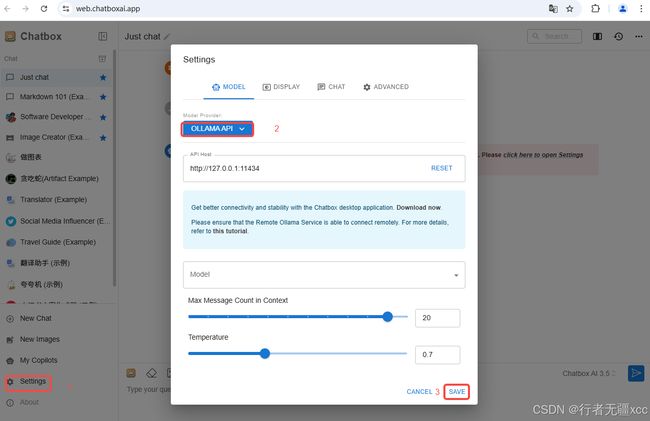Image resolution: width=650 pixels, height=421 pixels.
Task: Click the browser back arrow
Action: point(7,8)
